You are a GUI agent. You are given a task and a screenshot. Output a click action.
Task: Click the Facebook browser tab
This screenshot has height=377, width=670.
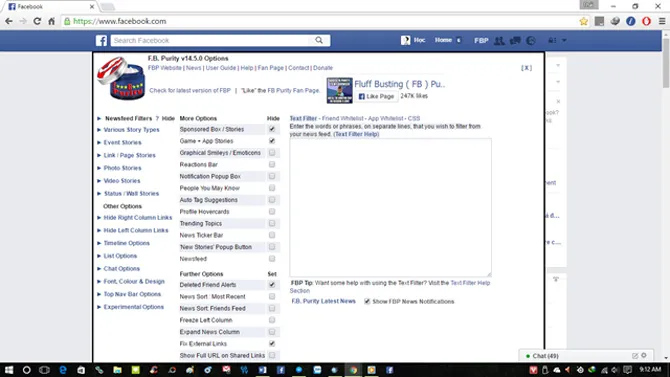50,7
